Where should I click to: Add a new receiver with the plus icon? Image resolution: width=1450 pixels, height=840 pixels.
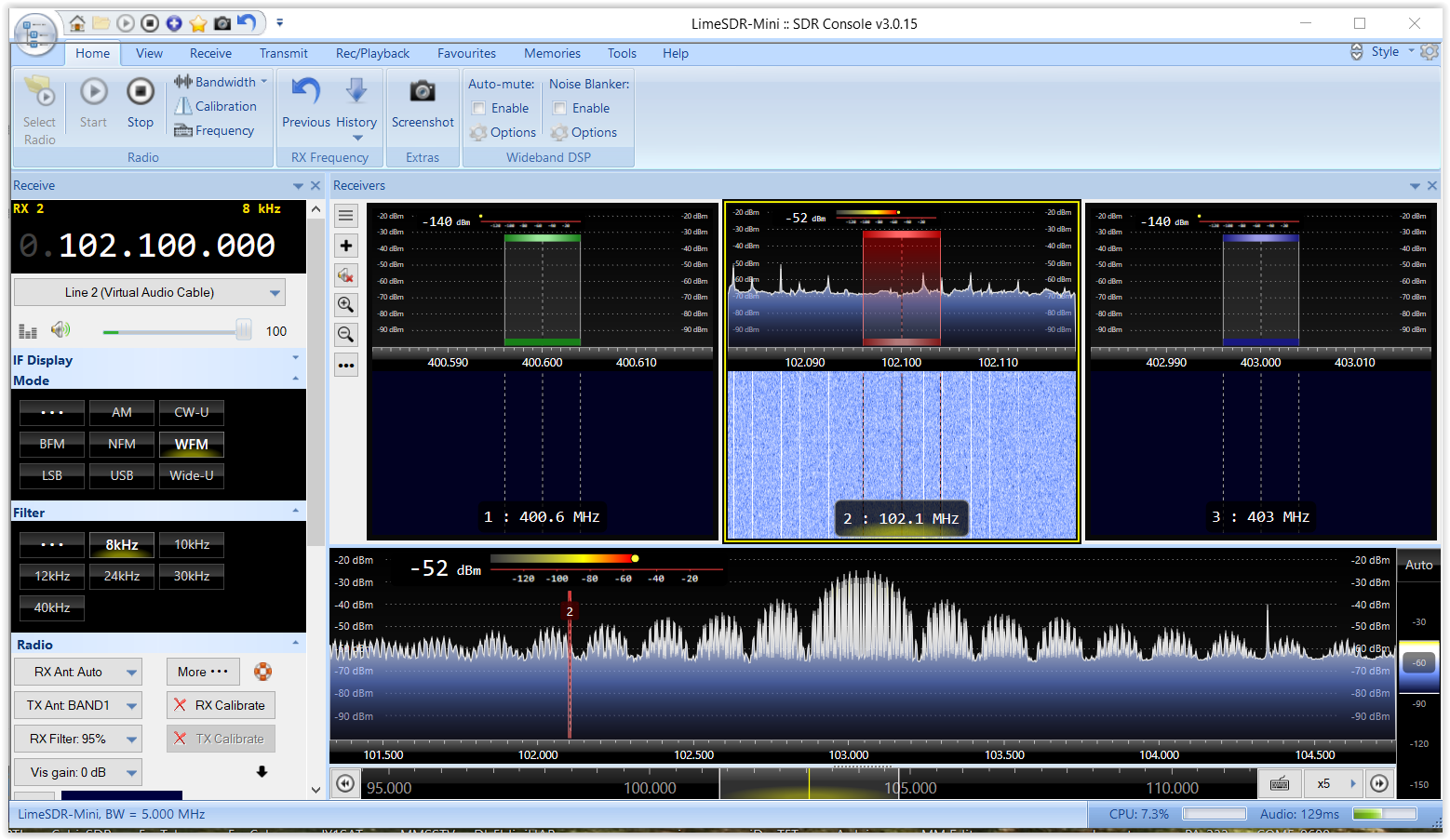coord(346,246)
